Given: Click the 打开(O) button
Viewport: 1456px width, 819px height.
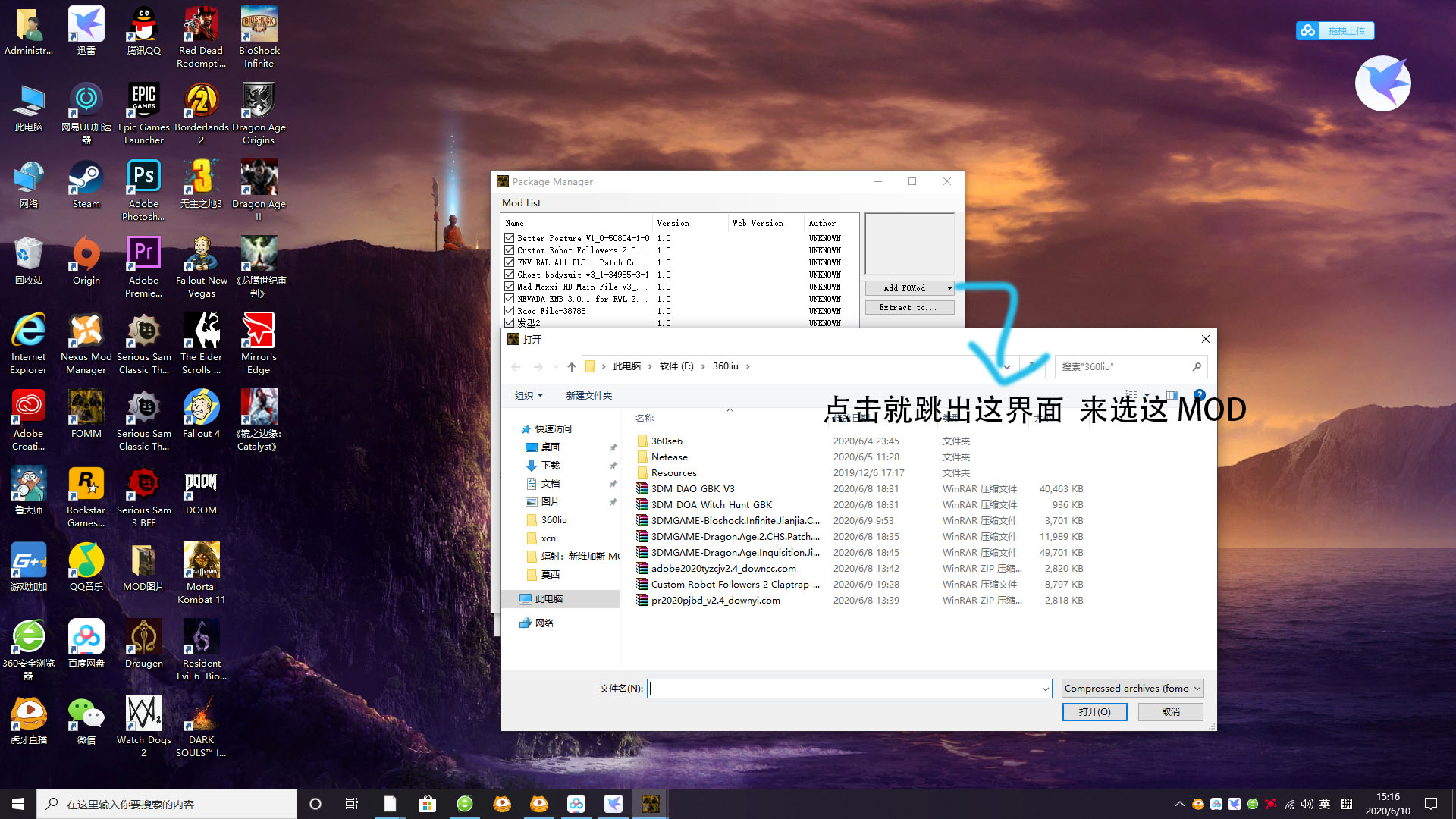Looking at the screenshot, I should (1094, 712).
